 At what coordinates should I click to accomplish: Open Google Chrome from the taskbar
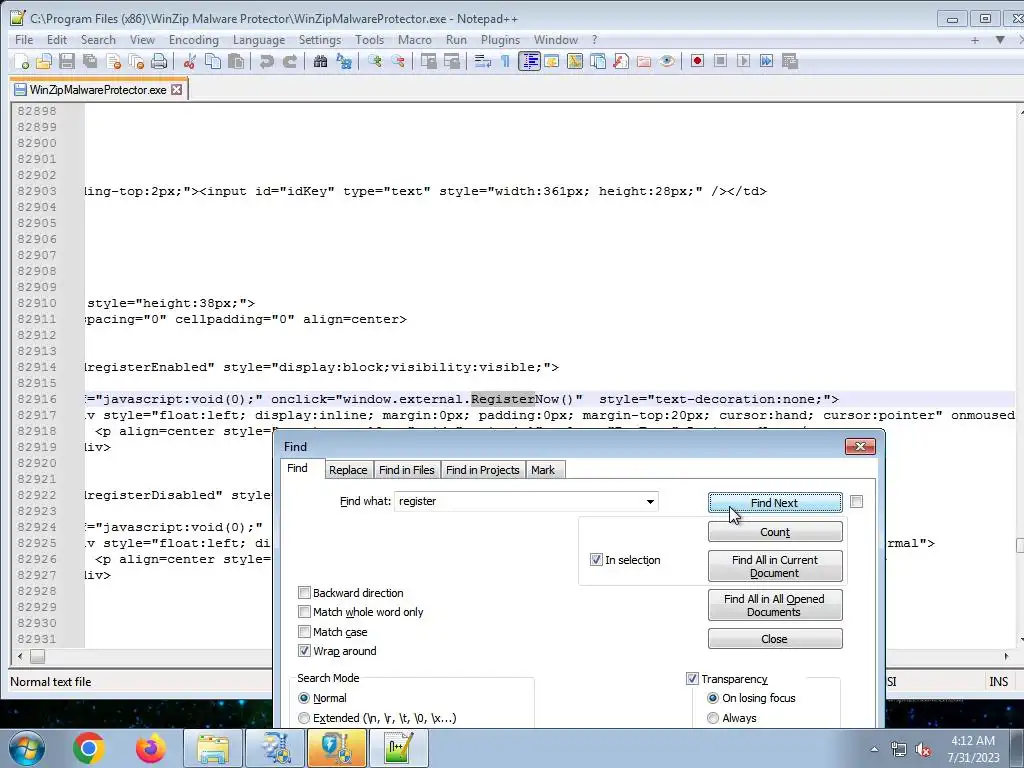tap(89, 748)
